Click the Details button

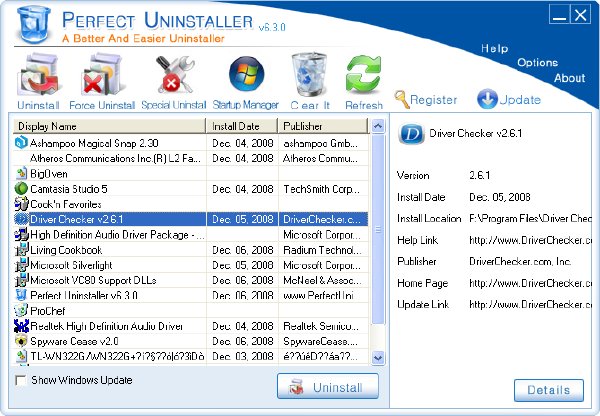[549, 390]
